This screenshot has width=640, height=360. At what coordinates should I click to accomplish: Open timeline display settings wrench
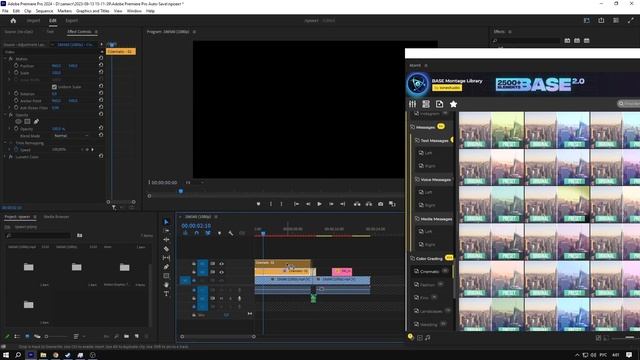(x=231, y=233)
